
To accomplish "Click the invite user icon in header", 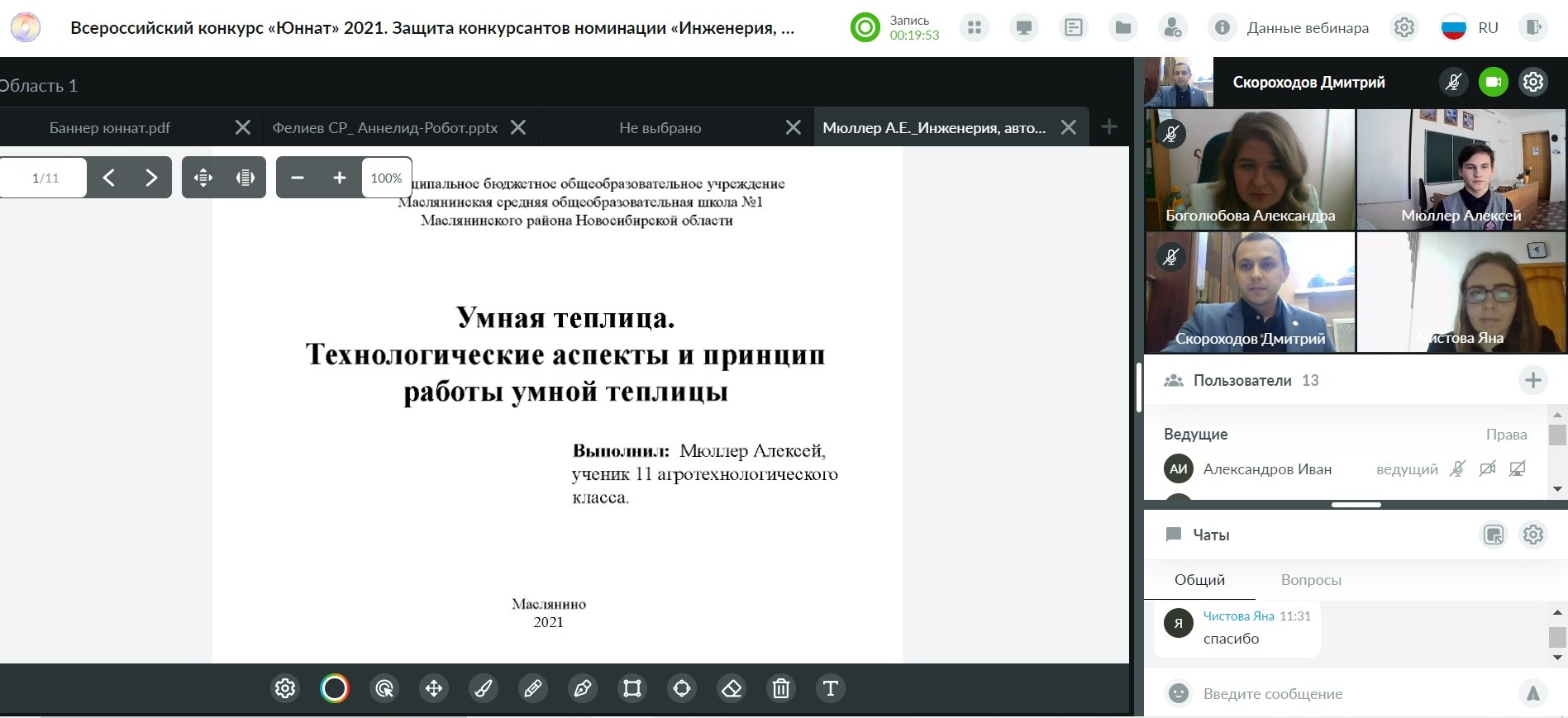I will click(1173, 28).
